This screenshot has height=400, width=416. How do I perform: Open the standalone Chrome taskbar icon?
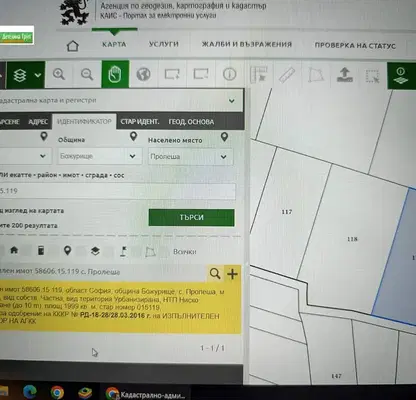pyautogui.click(x=57, y=392)
